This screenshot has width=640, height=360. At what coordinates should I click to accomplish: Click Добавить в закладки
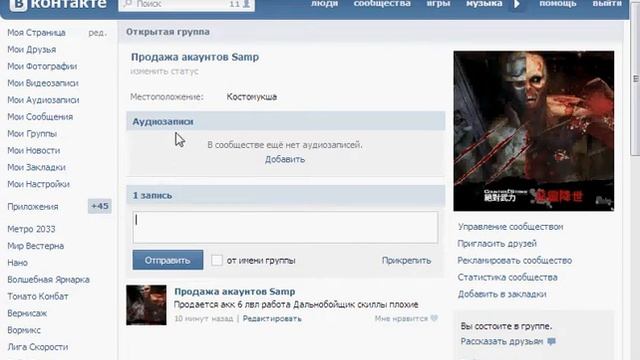[502, 294]
